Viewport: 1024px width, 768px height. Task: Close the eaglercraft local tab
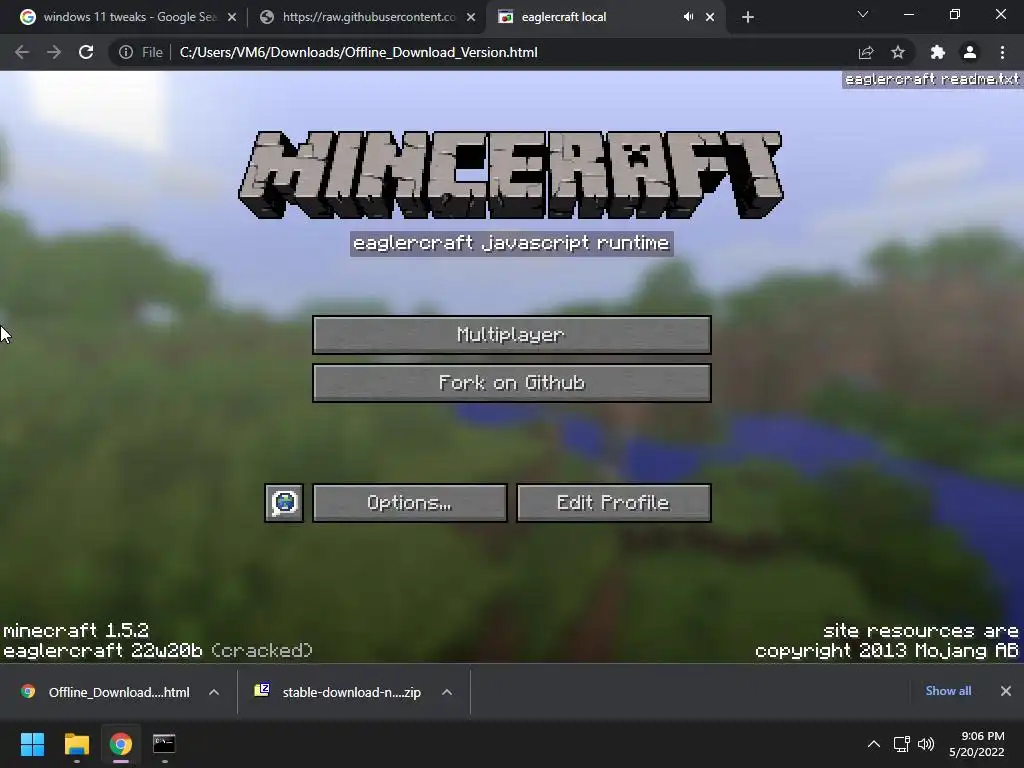click(710, 17)
